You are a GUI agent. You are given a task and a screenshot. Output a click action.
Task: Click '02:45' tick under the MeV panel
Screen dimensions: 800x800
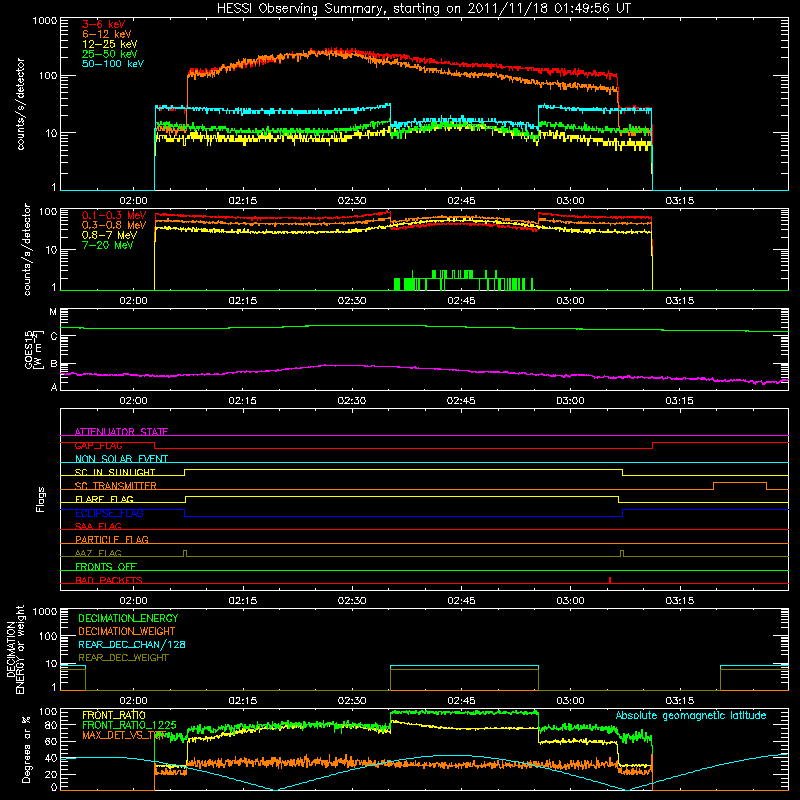click(461, 301)
